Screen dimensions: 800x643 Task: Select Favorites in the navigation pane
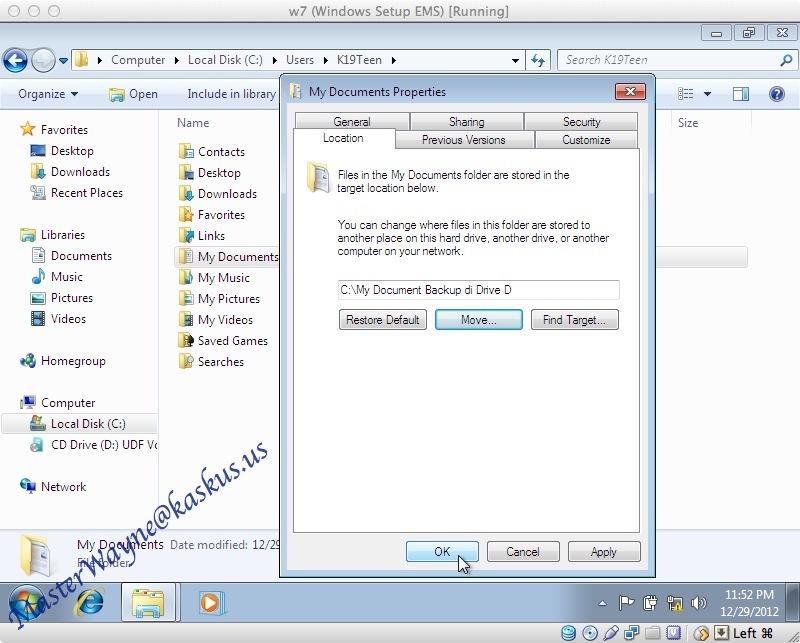pos(64,130)
